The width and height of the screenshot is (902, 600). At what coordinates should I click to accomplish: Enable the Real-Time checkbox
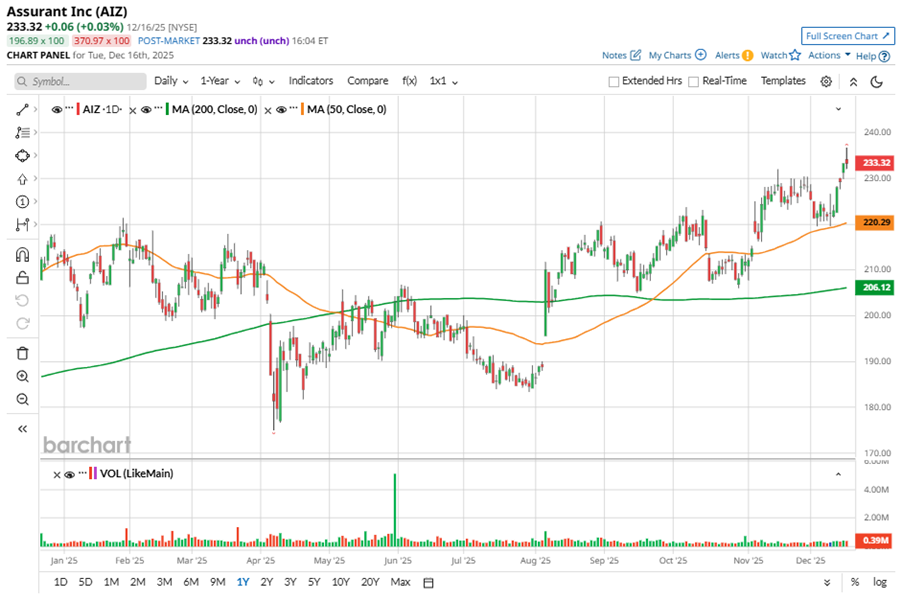point(694,82)
